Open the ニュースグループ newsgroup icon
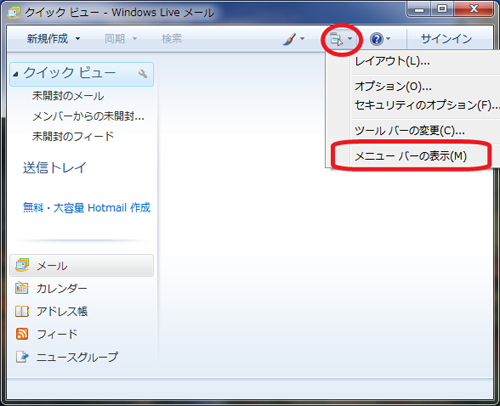The image size is (500, 406). click(x=22, y=357)
